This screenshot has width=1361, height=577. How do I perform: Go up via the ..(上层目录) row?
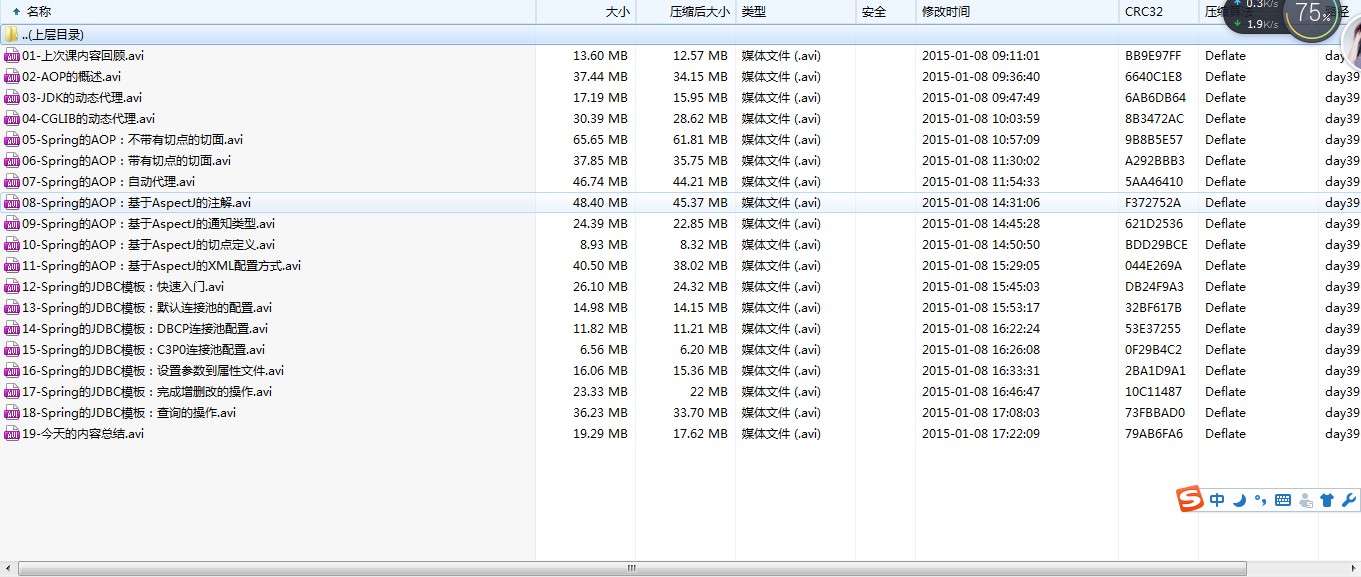(x=680, y=35)
